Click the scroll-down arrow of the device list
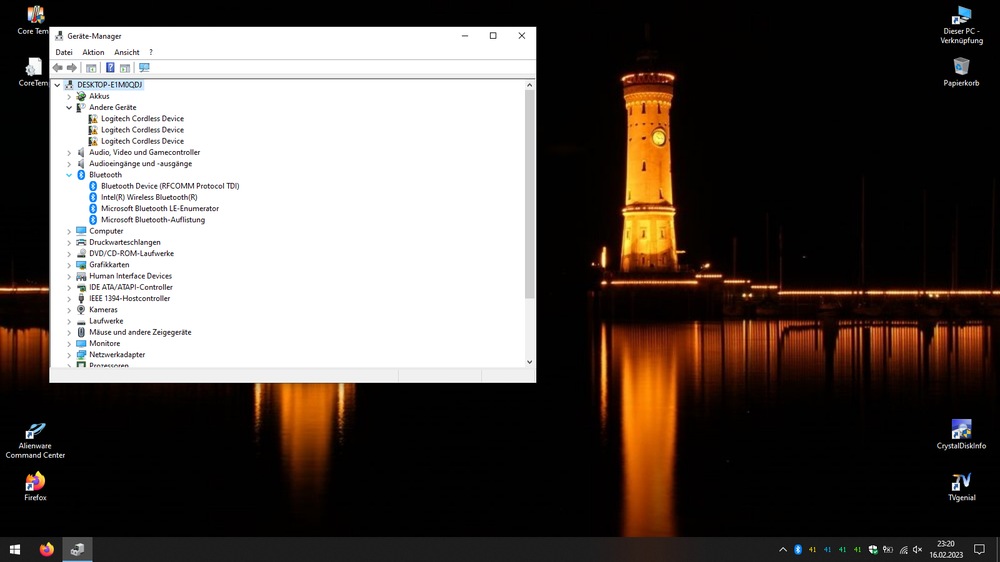The width and height of the screenshot is (1000, 562). [x=530, y=362]
